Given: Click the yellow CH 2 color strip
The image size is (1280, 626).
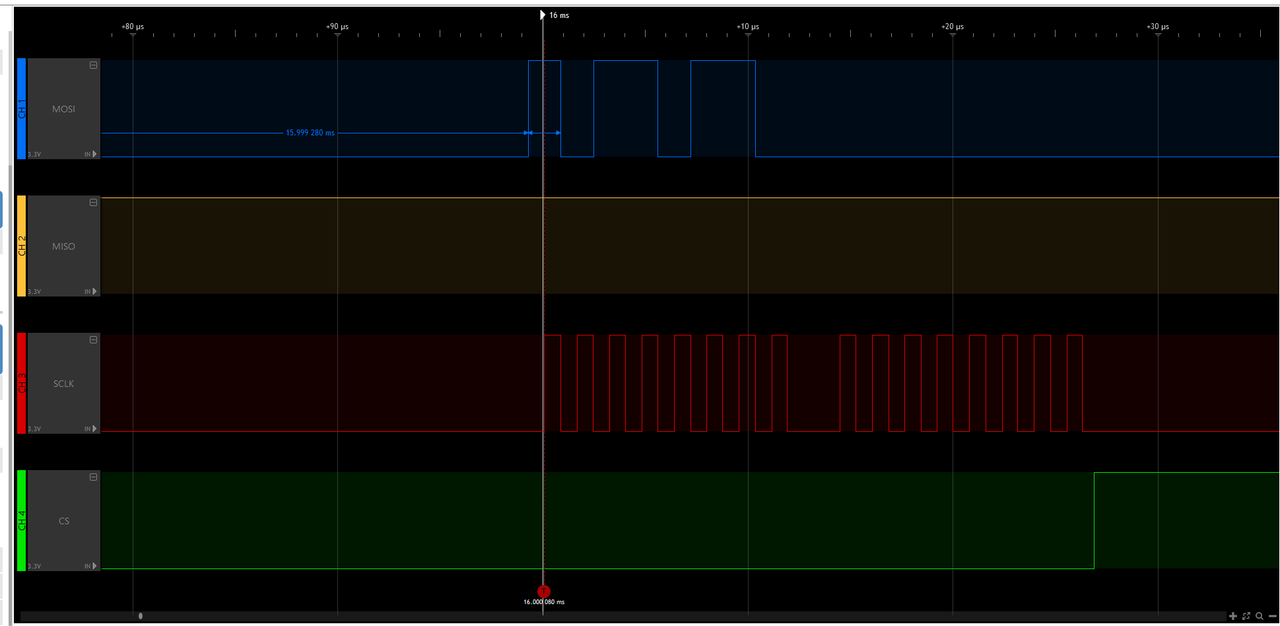Looking at the screenshot, I should (21, 246).
